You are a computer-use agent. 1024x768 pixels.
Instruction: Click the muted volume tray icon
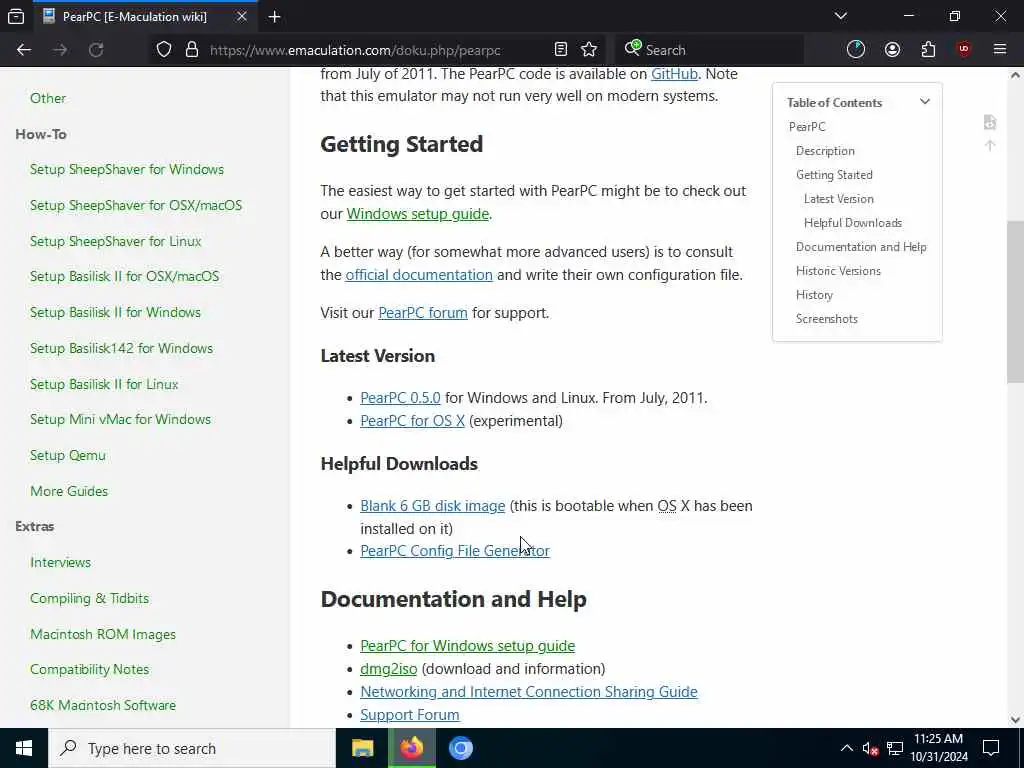[x=870, y=748]
